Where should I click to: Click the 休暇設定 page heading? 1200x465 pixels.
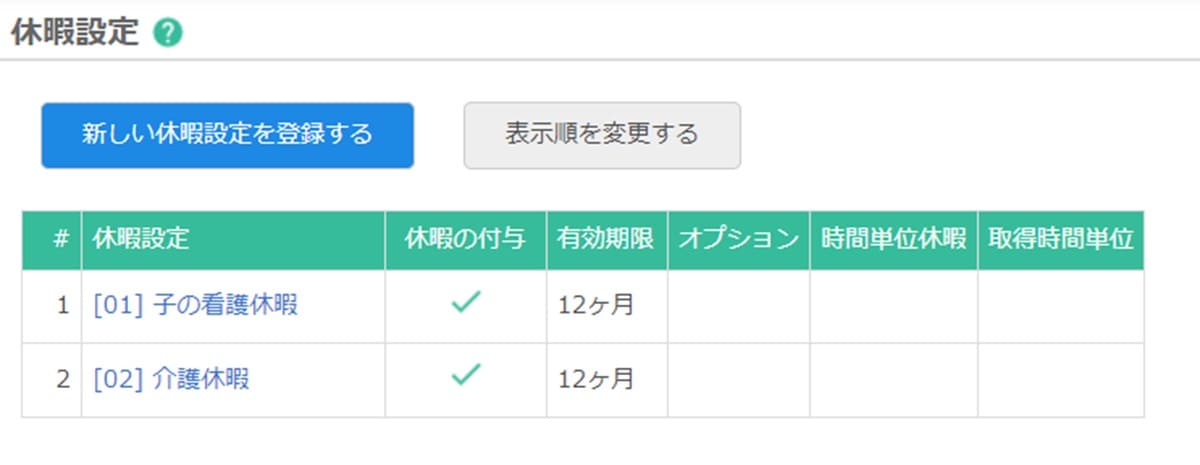pyautogui.click(x=75, y=33)
